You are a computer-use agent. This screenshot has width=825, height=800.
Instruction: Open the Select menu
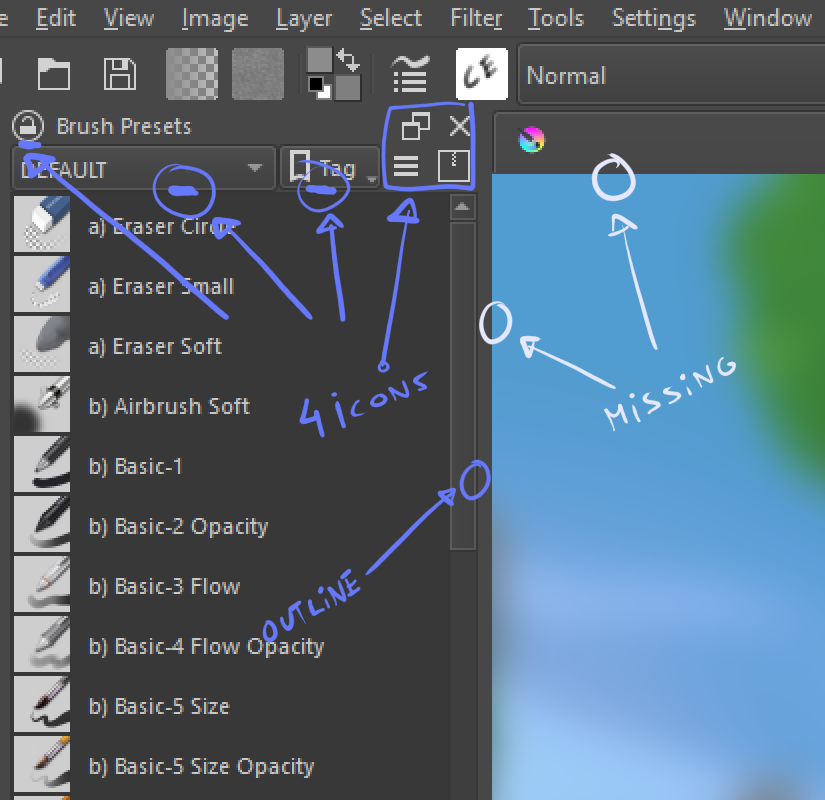click(x=390, y=18)
